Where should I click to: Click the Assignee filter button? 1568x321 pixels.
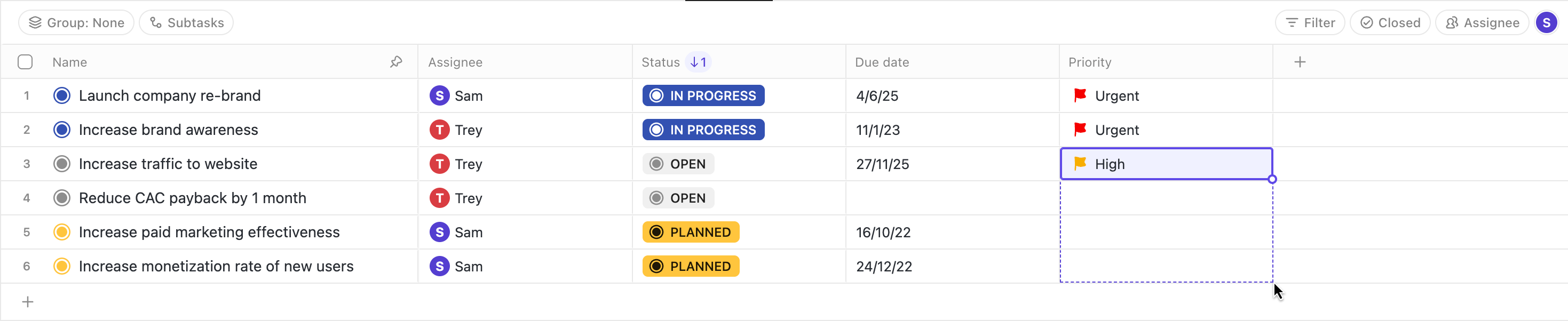tap(1482, 23)
